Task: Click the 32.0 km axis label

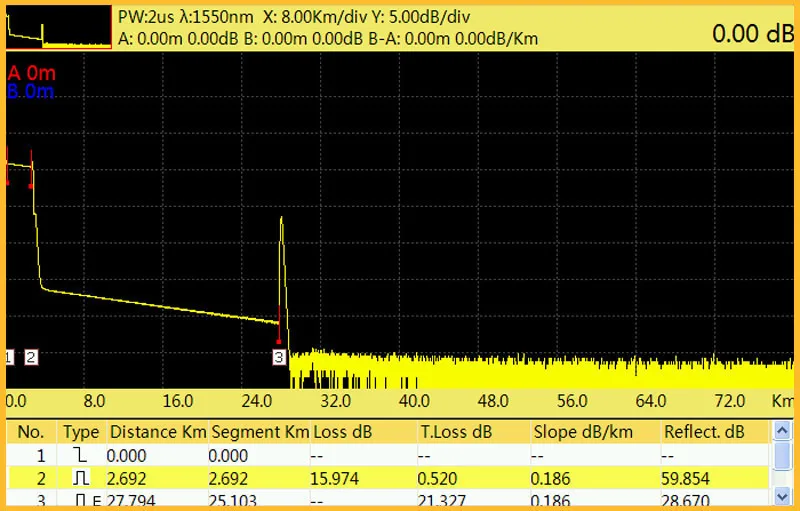Action: pyautogui.click(x=336, y=401)
